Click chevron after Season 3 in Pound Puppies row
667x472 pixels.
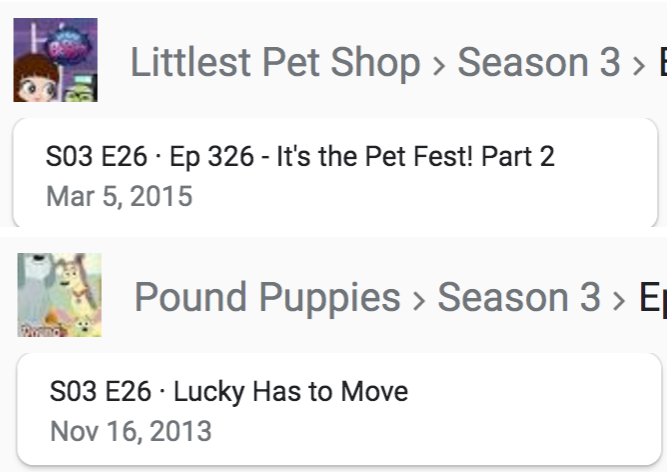coord(619,299)
